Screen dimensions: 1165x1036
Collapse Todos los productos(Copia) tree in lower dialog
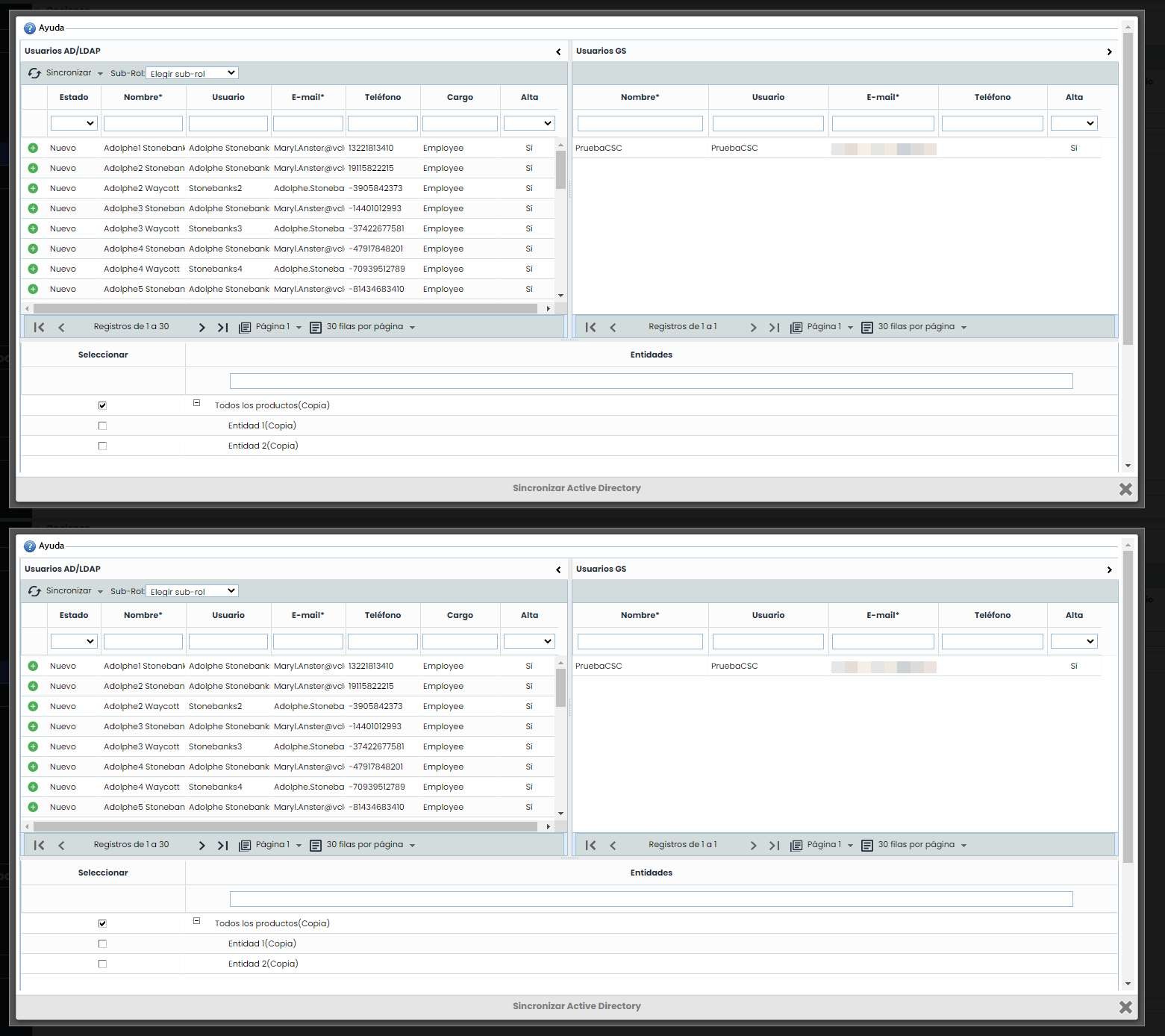197,921
